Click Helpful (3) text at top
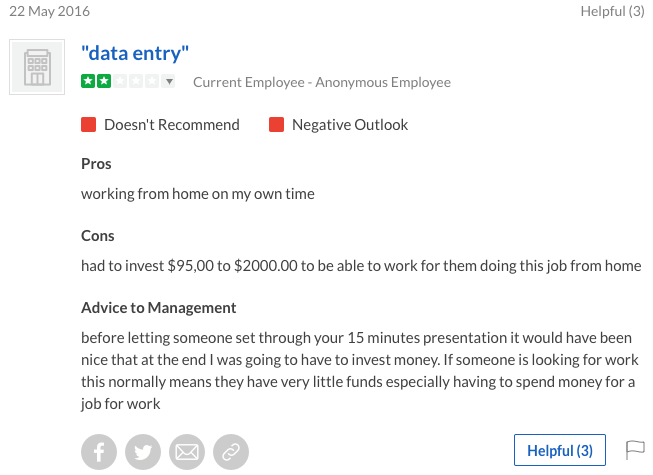 (612, 11)
